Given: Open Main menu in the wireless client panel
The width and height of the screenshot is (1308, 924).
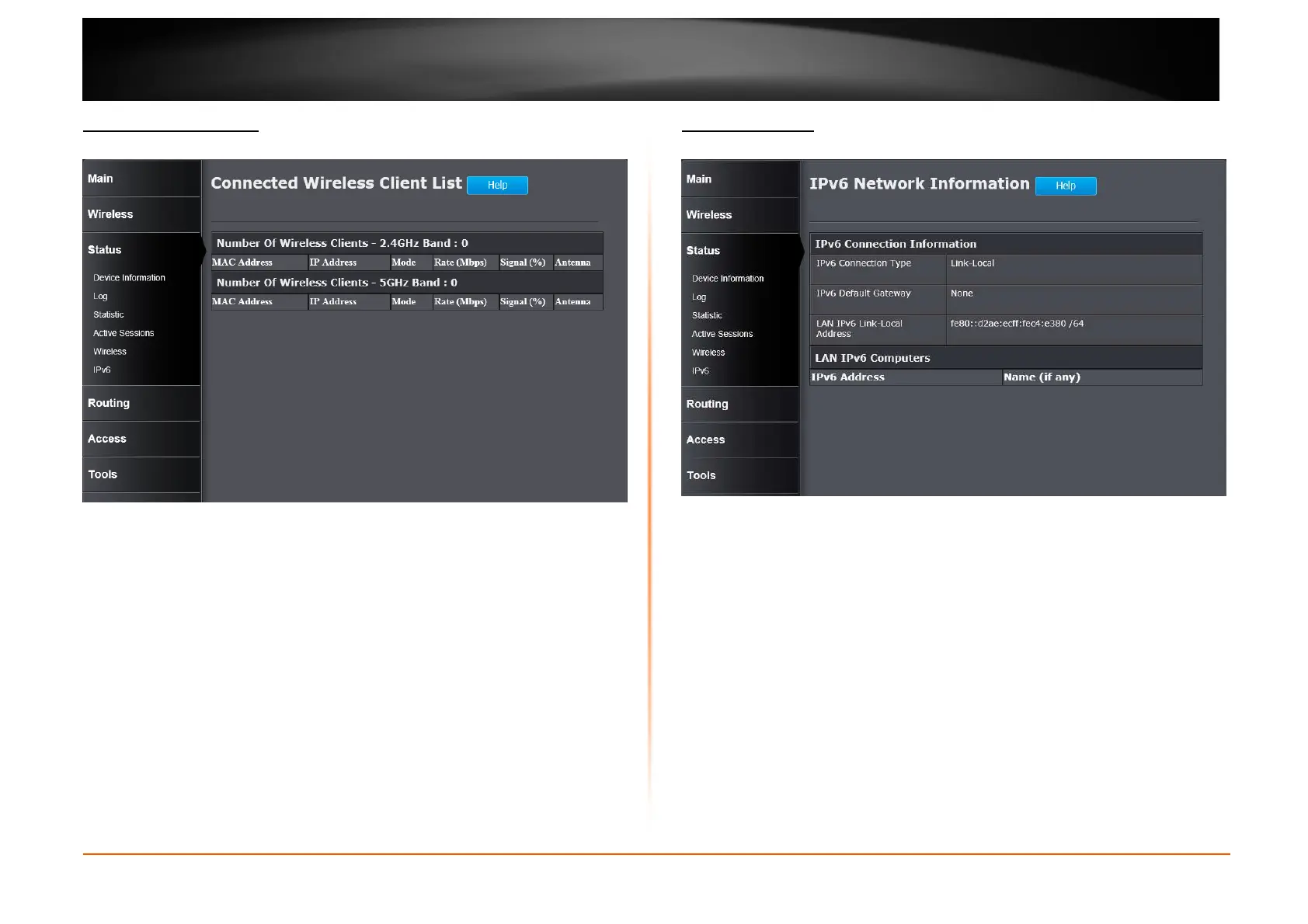Looking at the screenshot, I should tap(141, 179).
